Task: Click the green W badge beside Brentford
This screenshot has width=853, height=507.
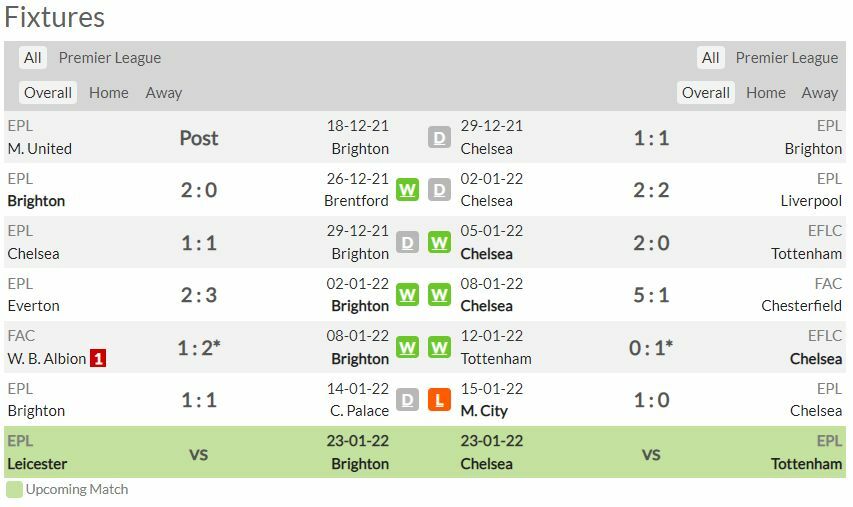Action: [407, 190]
